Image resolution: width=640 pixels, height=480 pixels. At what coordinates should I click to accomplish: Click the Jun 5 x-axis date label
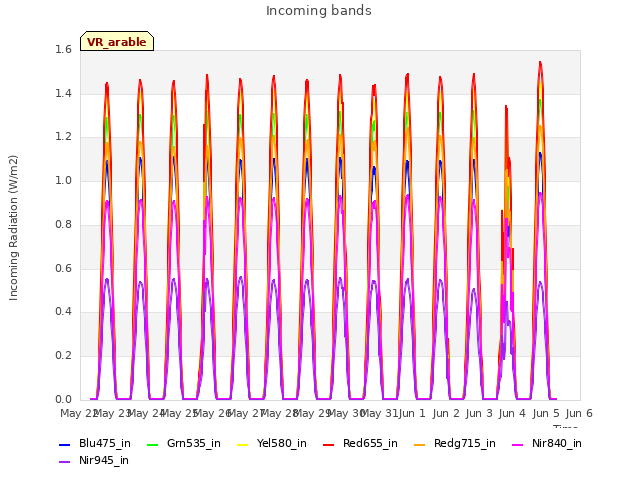pos(546,413)
